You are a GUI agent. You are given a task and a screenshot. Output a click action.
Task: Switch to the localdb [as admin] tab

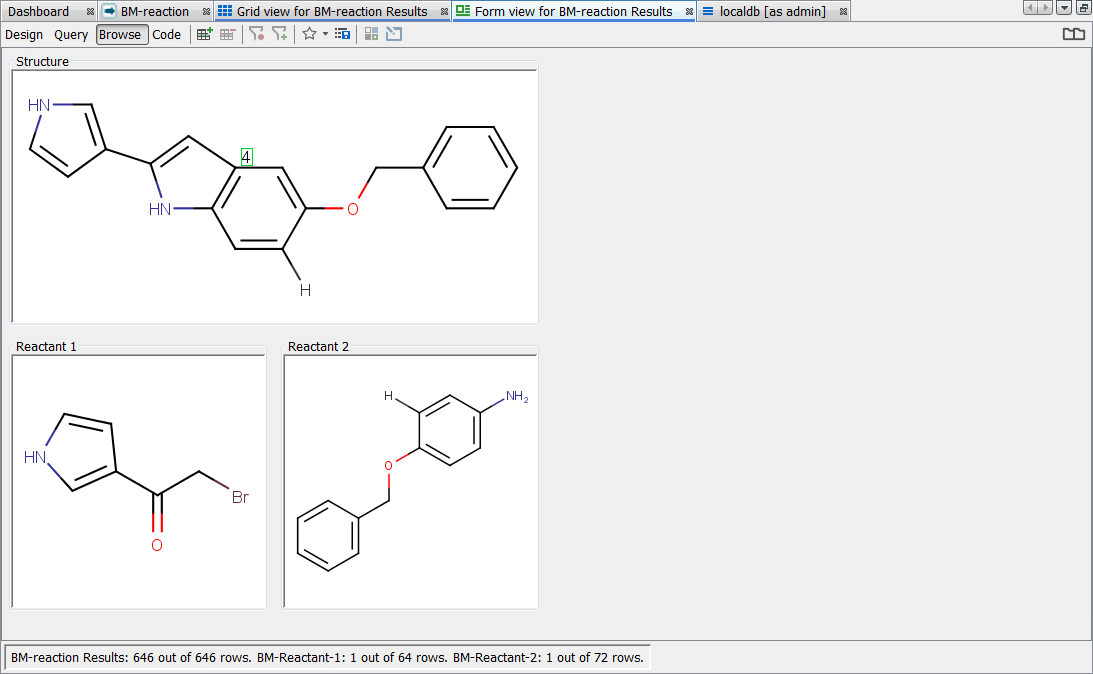coord(772,12)
